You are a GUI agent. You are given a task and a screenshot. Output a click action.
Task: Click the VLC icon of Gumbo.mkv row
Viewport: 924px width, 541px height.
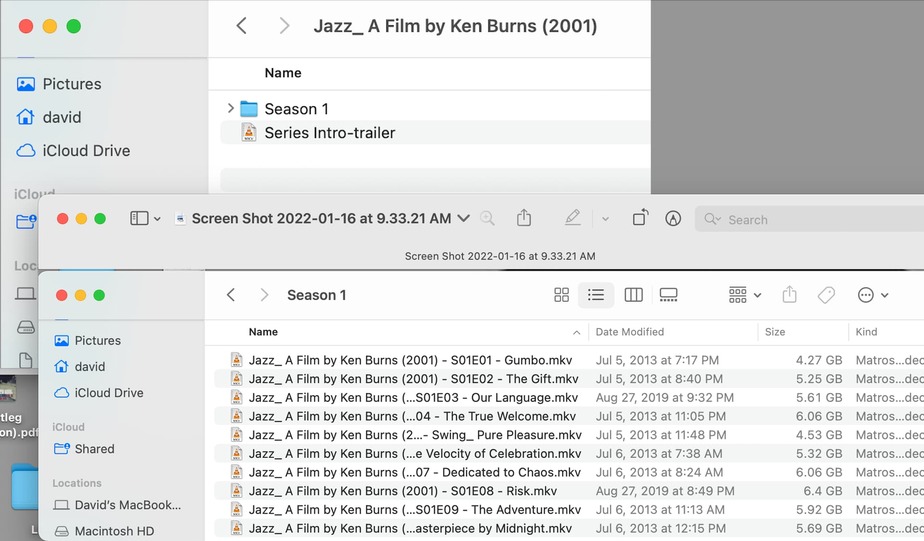pyautogui.click(x=236, y=359)
